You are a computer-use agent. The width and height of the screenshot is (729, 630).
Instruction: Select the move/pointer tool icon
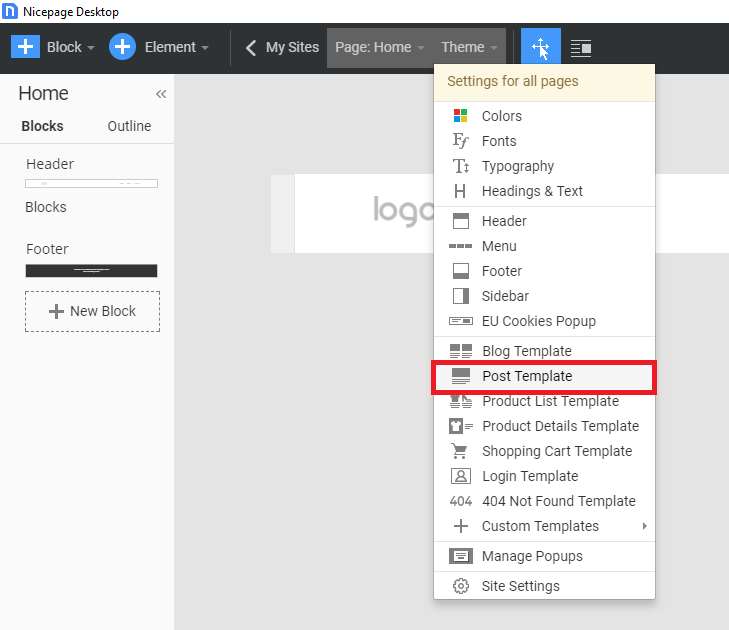pos(541,47)
